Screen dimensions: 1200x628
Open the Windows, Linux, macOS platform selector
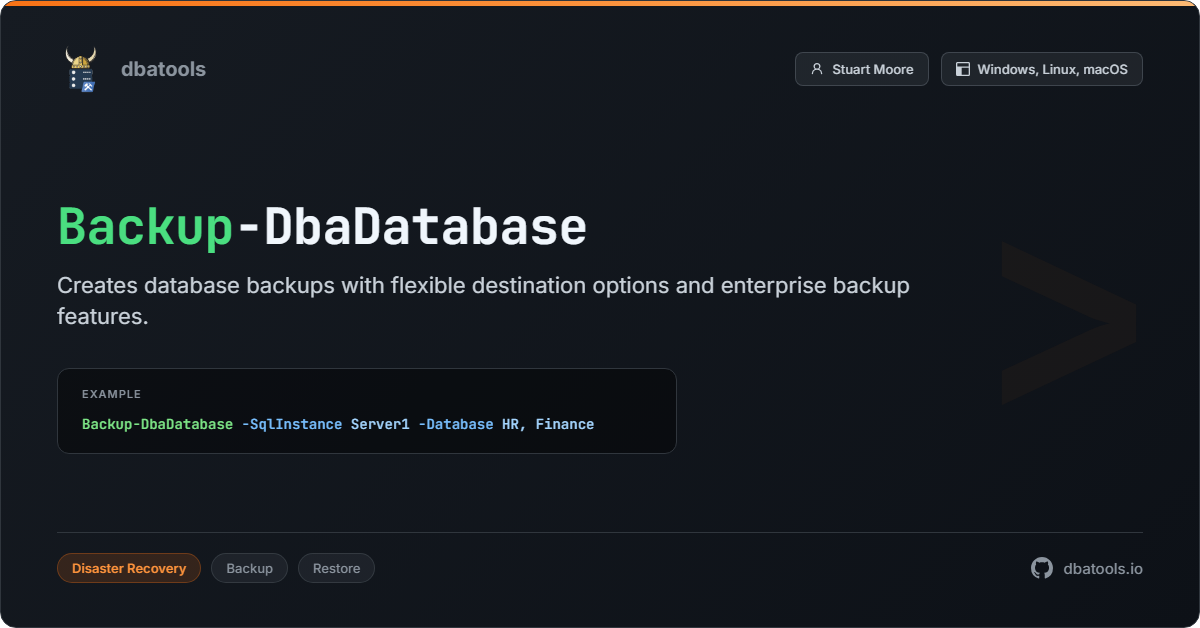[x=1041, y=69]
